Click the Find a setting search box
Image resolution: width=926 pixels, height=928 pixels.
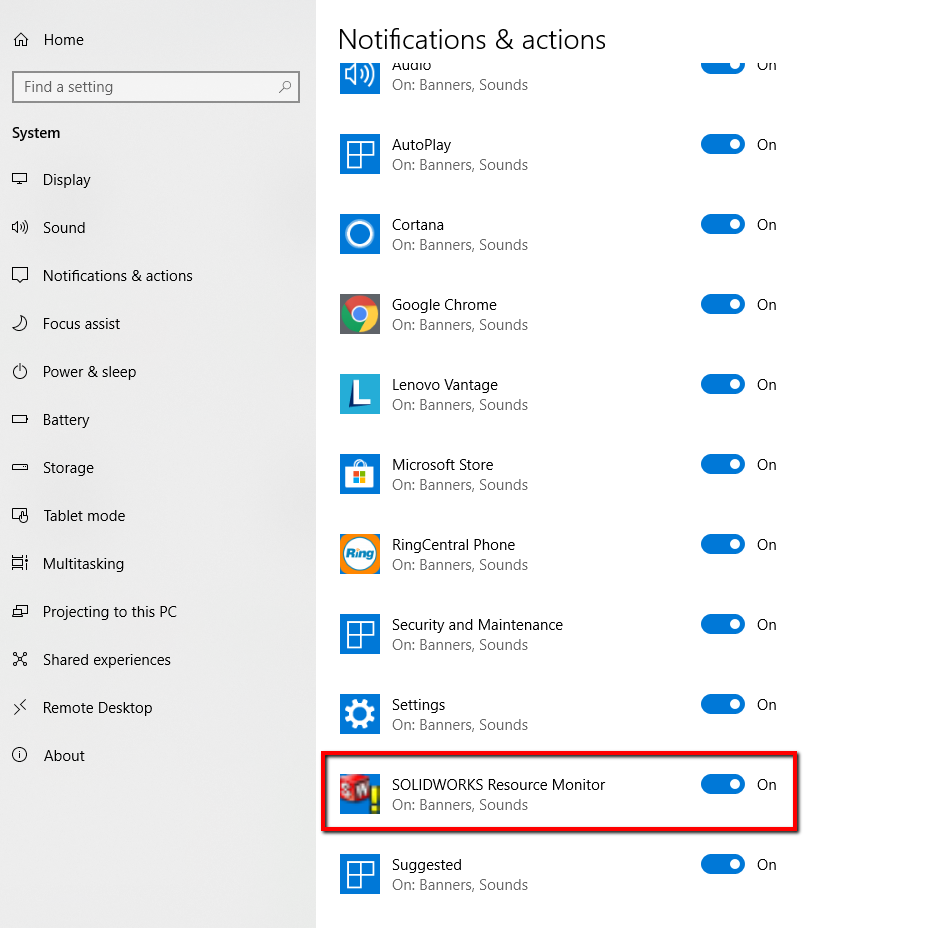point(156,87)
